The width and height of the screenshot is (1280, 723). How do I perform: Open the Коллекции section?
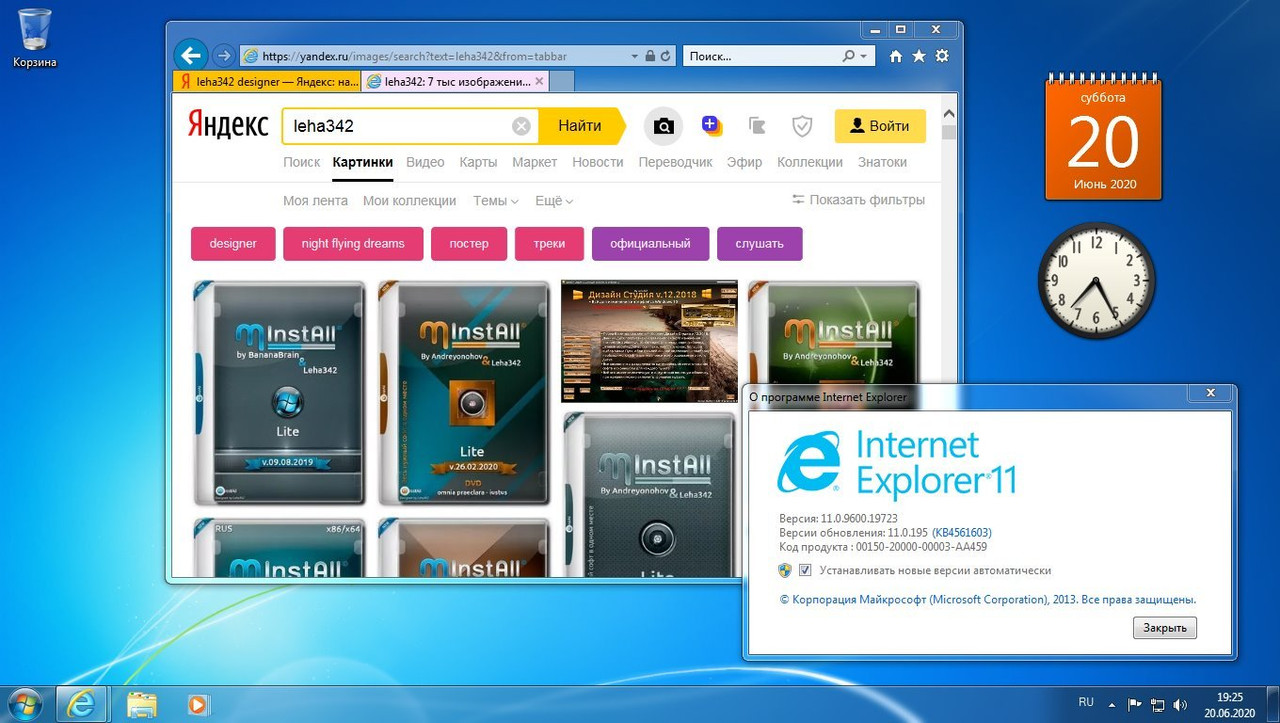coord(810,162)
